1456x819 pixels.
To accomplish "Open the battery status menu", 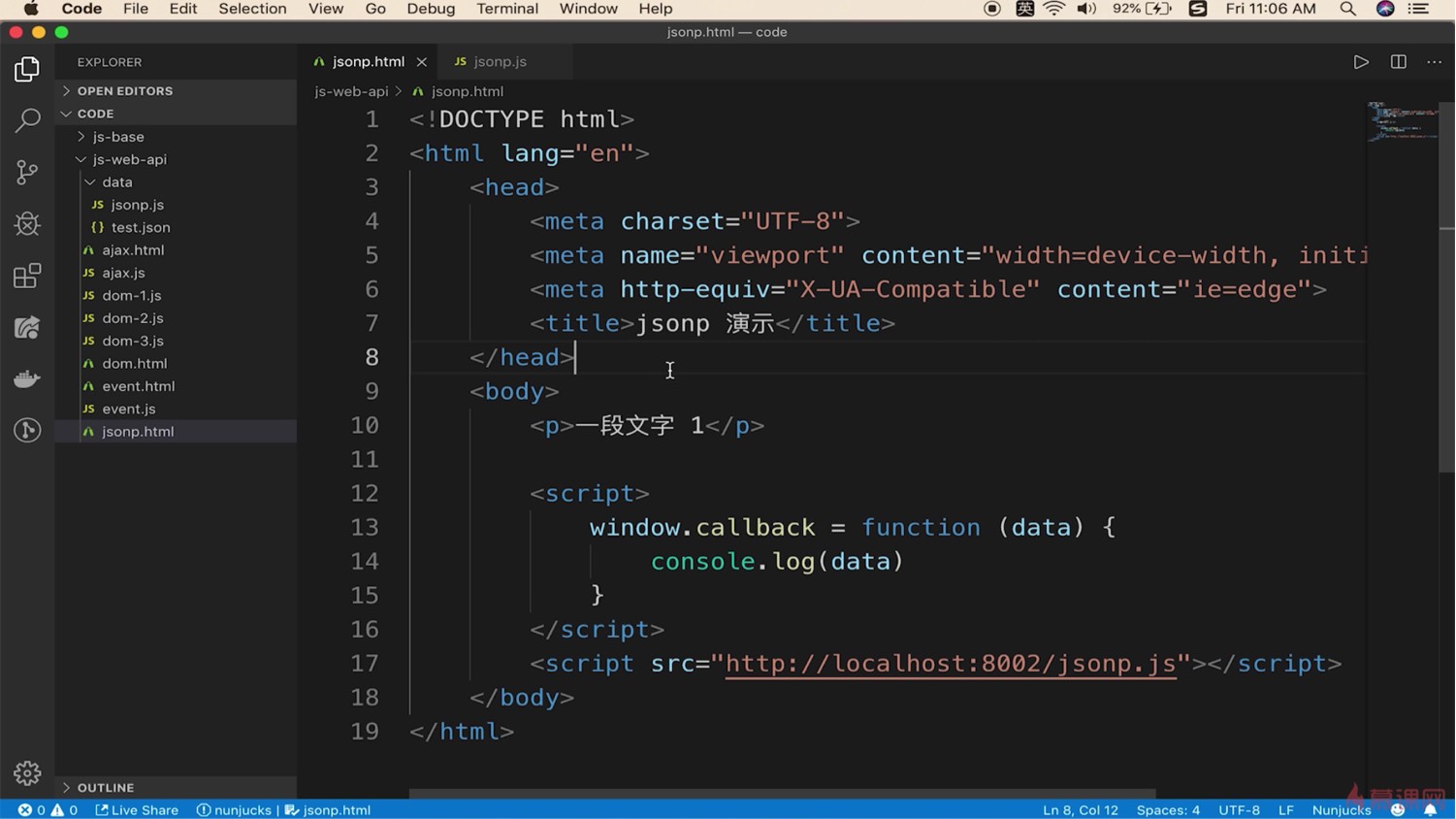I will 1143,9.
